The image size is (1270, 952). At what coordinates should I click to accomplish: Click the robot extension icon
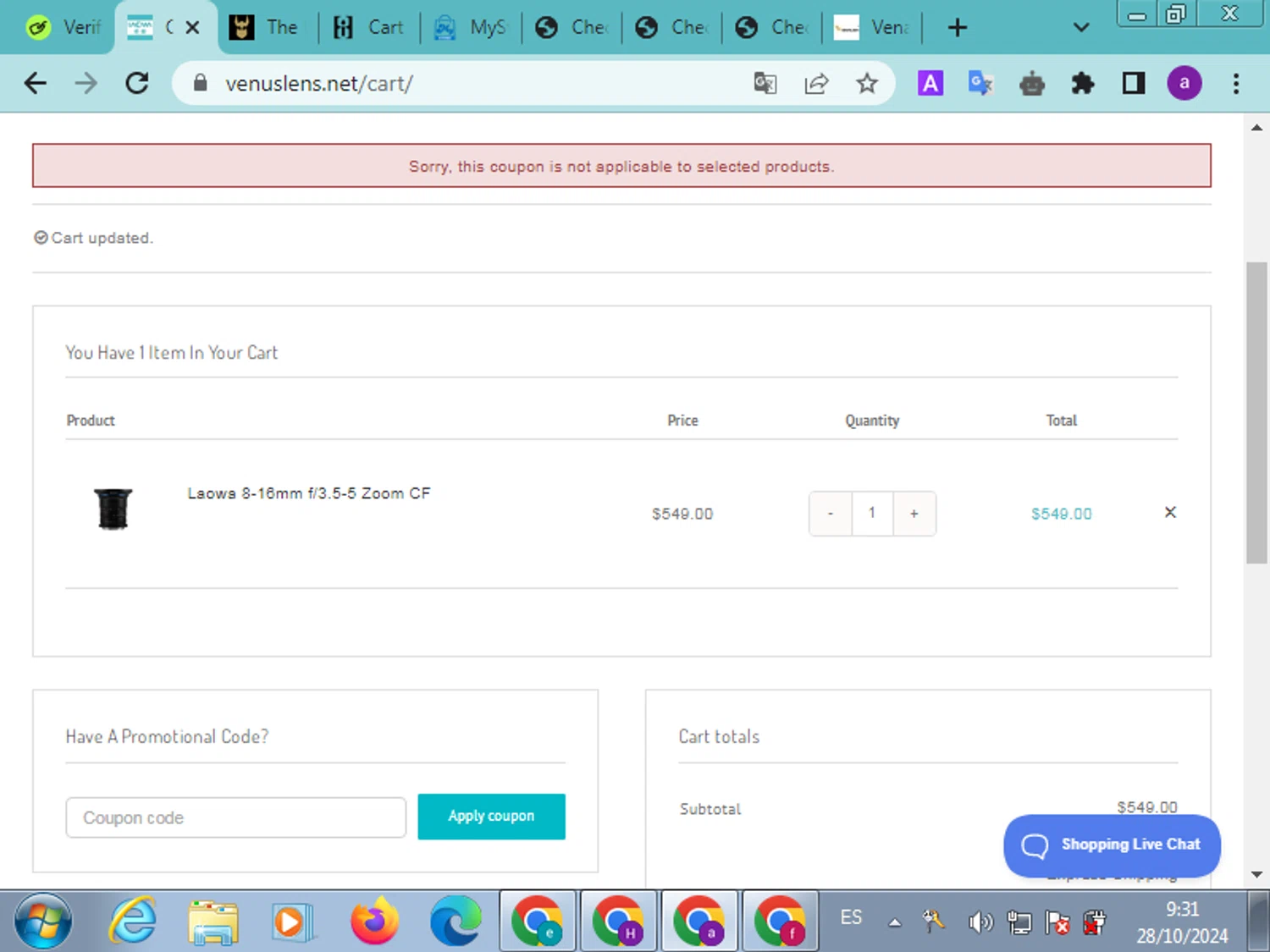pos(1032,83)
